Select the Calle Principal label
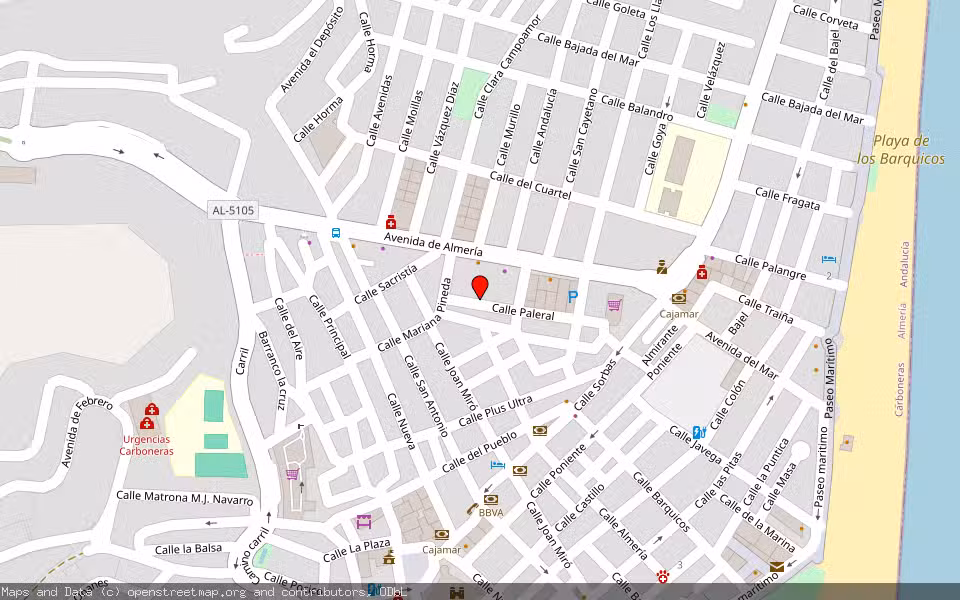This screenshot has height=600, width=960. (x=329, y=326)
